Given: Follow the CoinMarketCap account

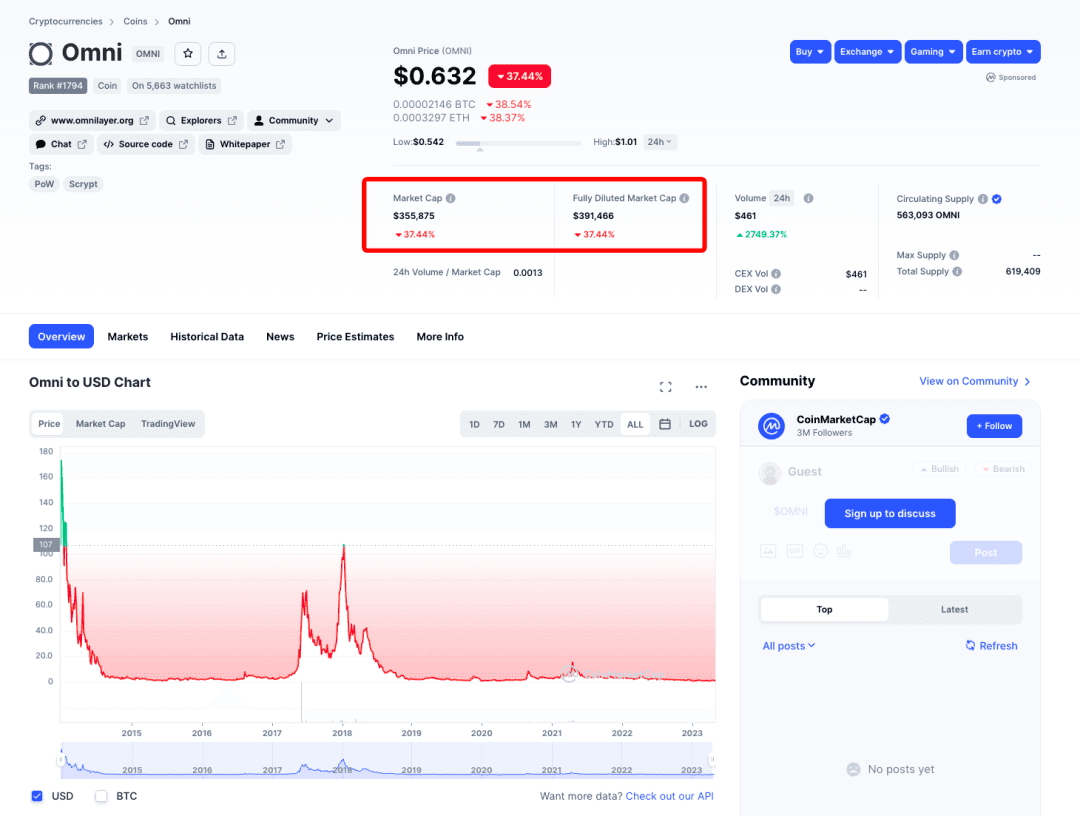Looking at the screenshot, I should pos(994,426).
